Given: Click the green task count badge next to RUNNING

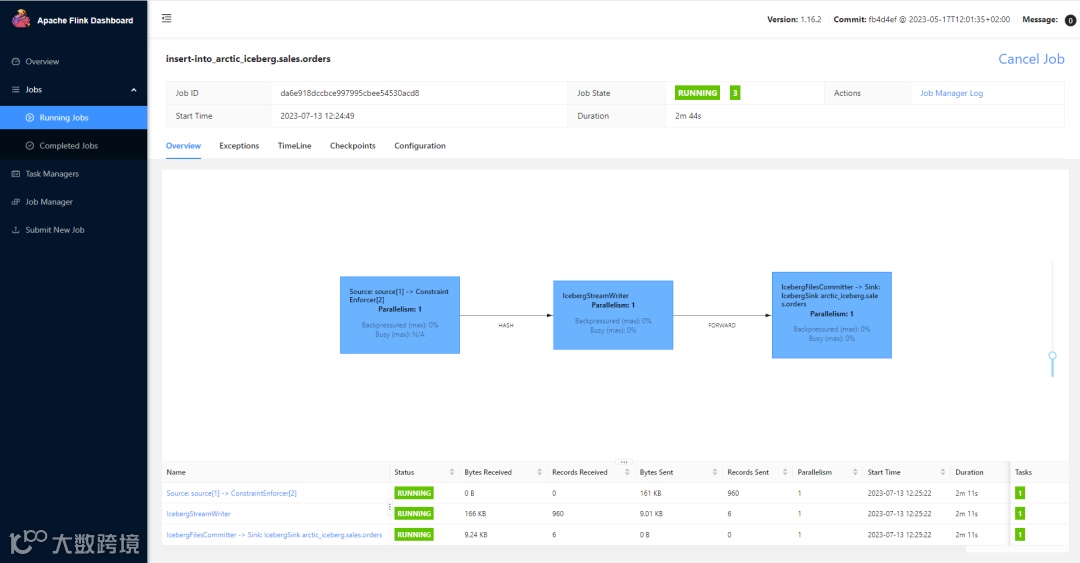Looking at the screenshot, I should point(735,93).
